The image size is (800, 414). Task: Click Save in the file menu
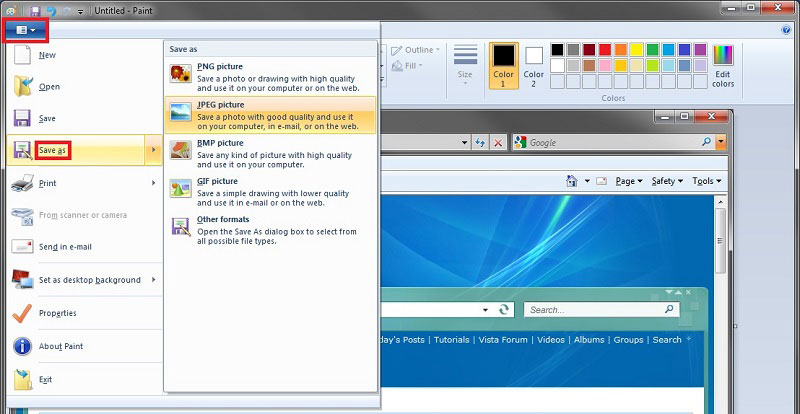click(47, 119)
